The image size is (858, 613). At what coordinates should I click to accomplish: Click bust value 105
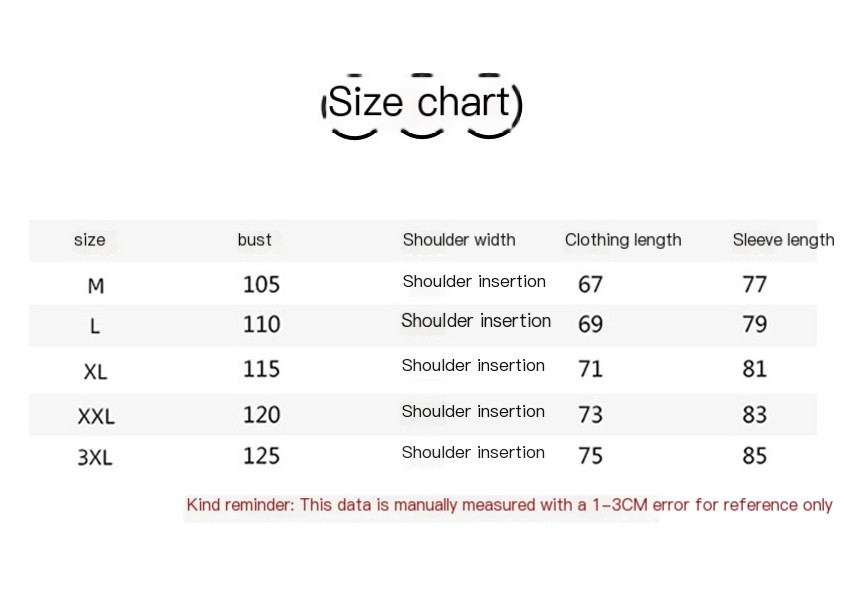pyautogui.click(x=261, y=285)
